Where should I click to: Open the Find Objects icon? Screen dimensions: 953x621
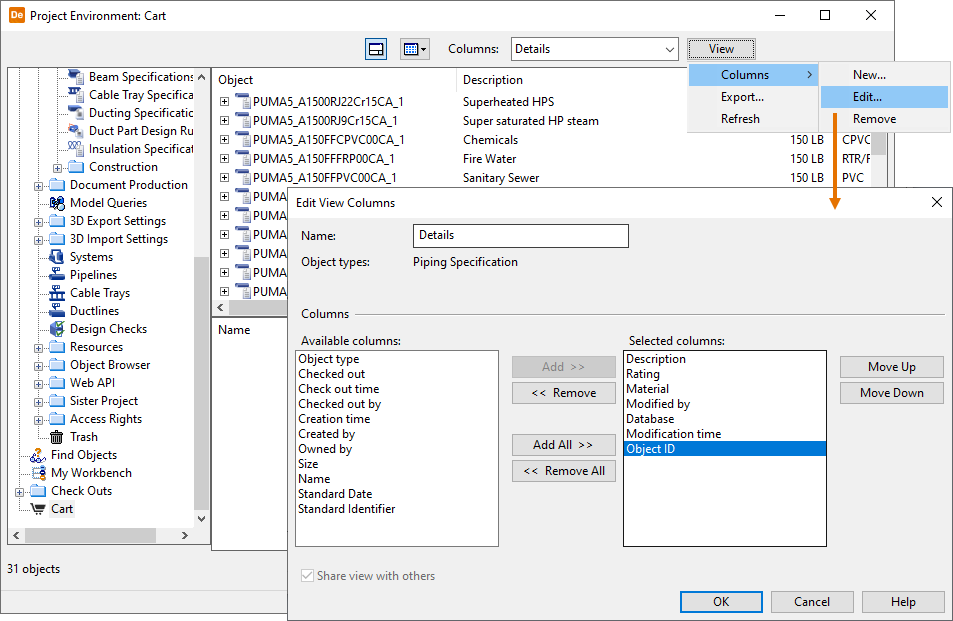[38, 455]
